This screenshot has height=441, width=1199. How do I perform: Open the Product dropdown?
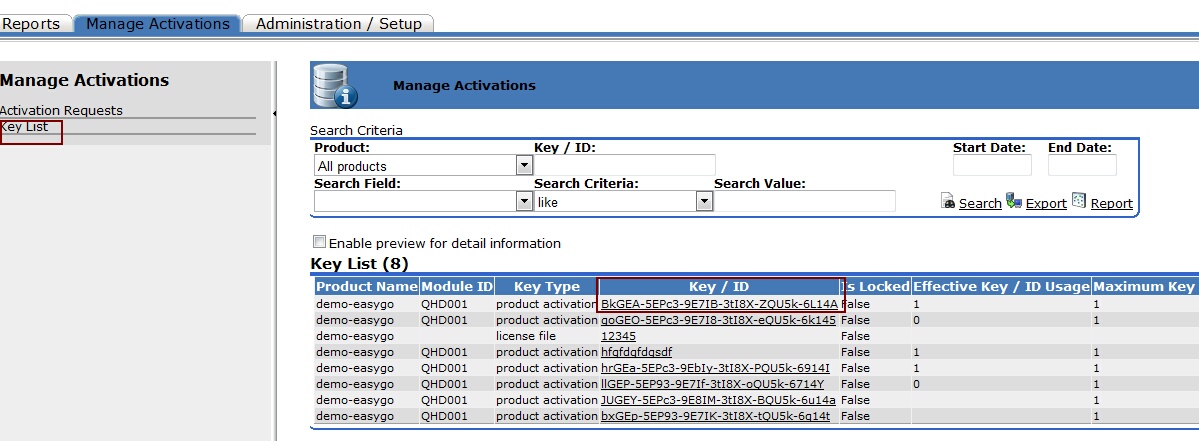[524, 166]
